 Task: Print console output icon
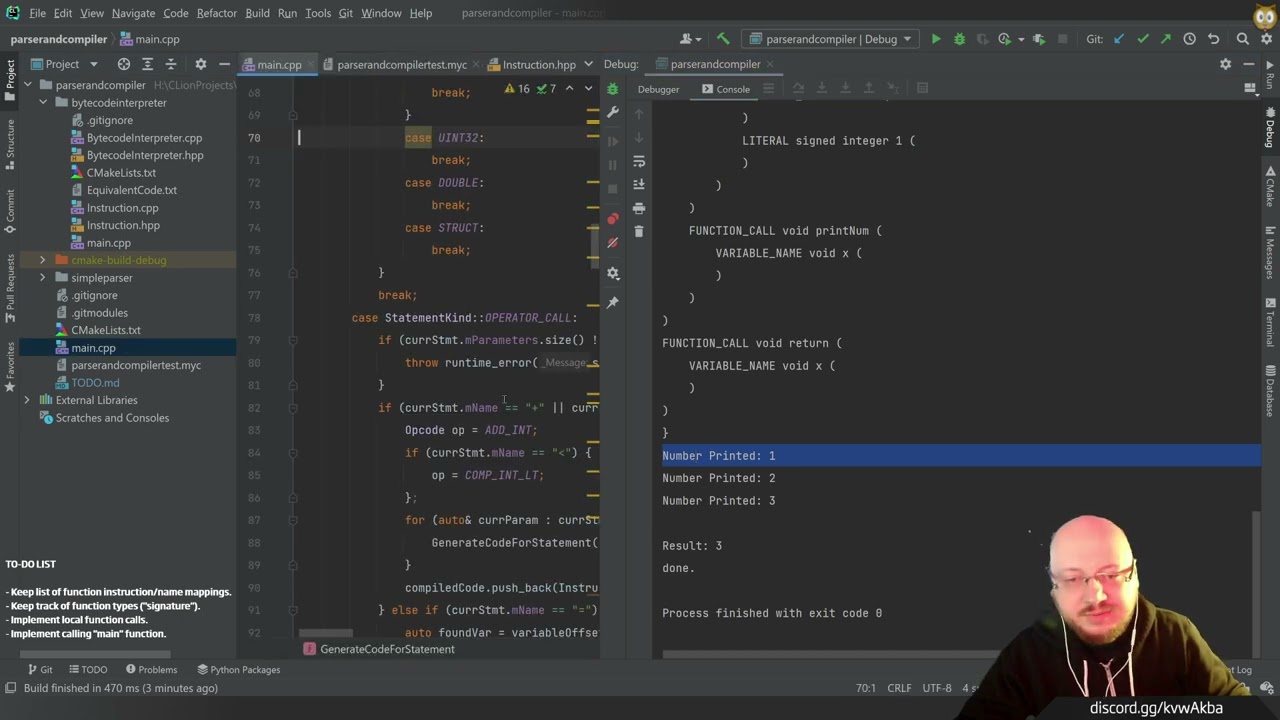coord(639,208)
